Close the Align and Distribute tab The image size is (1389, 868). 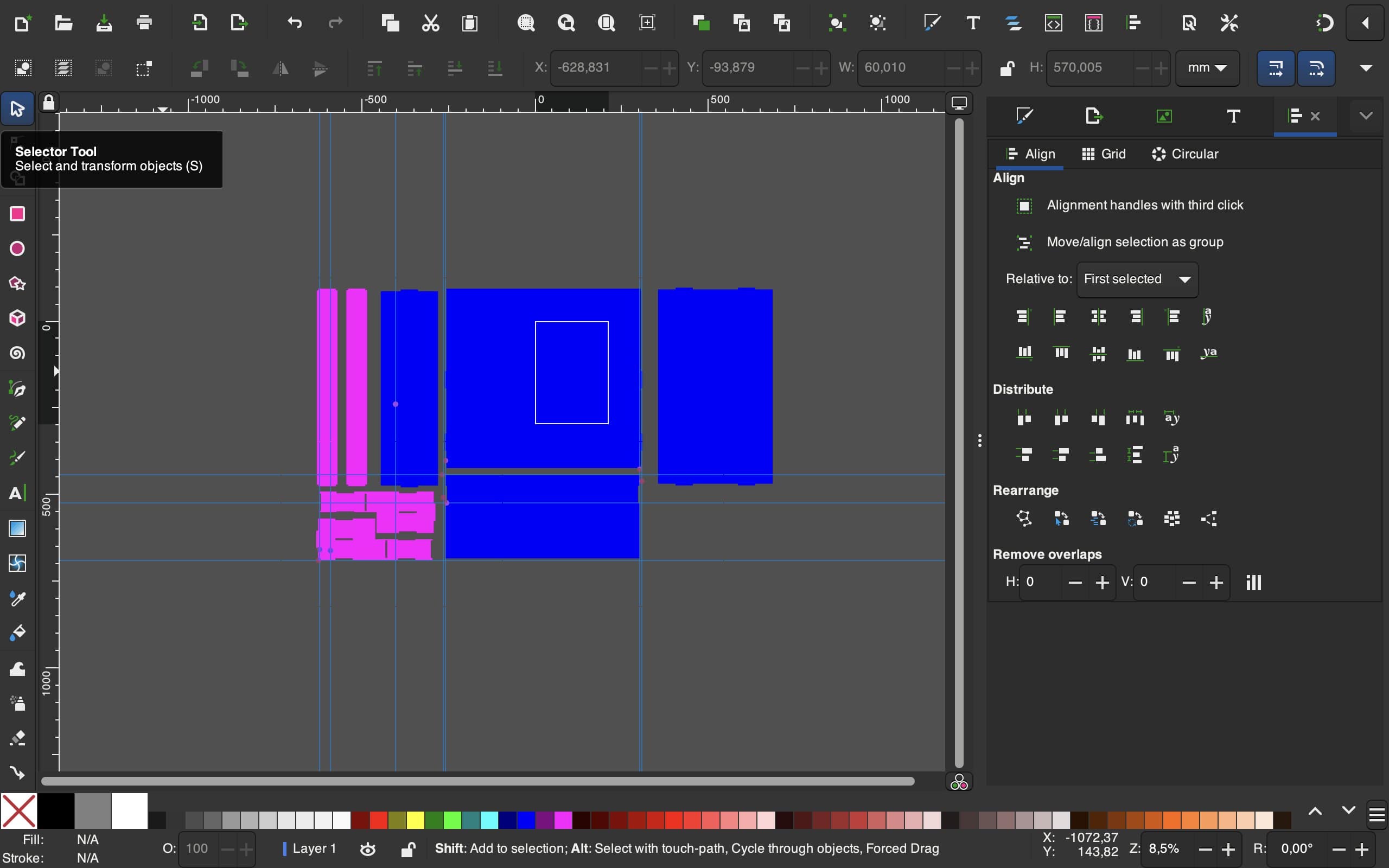(x=1316, y=117)
